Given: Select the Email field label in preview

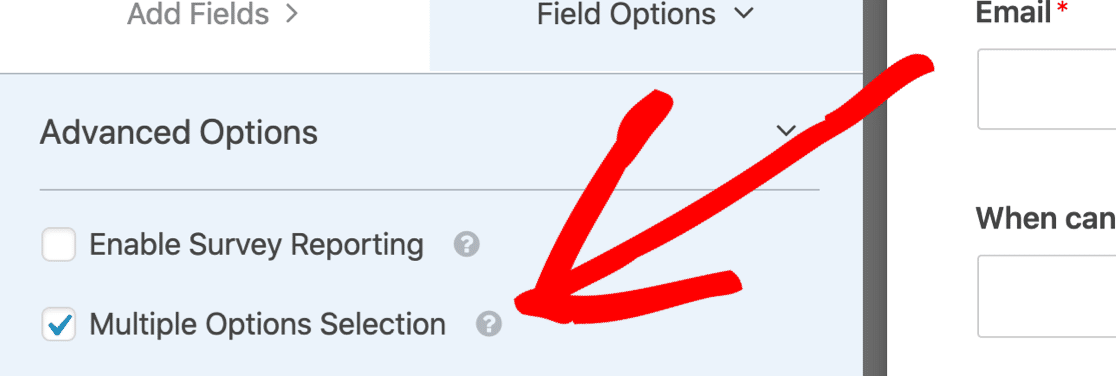Looking at the screenshot, I should [x=1016, y=12].
